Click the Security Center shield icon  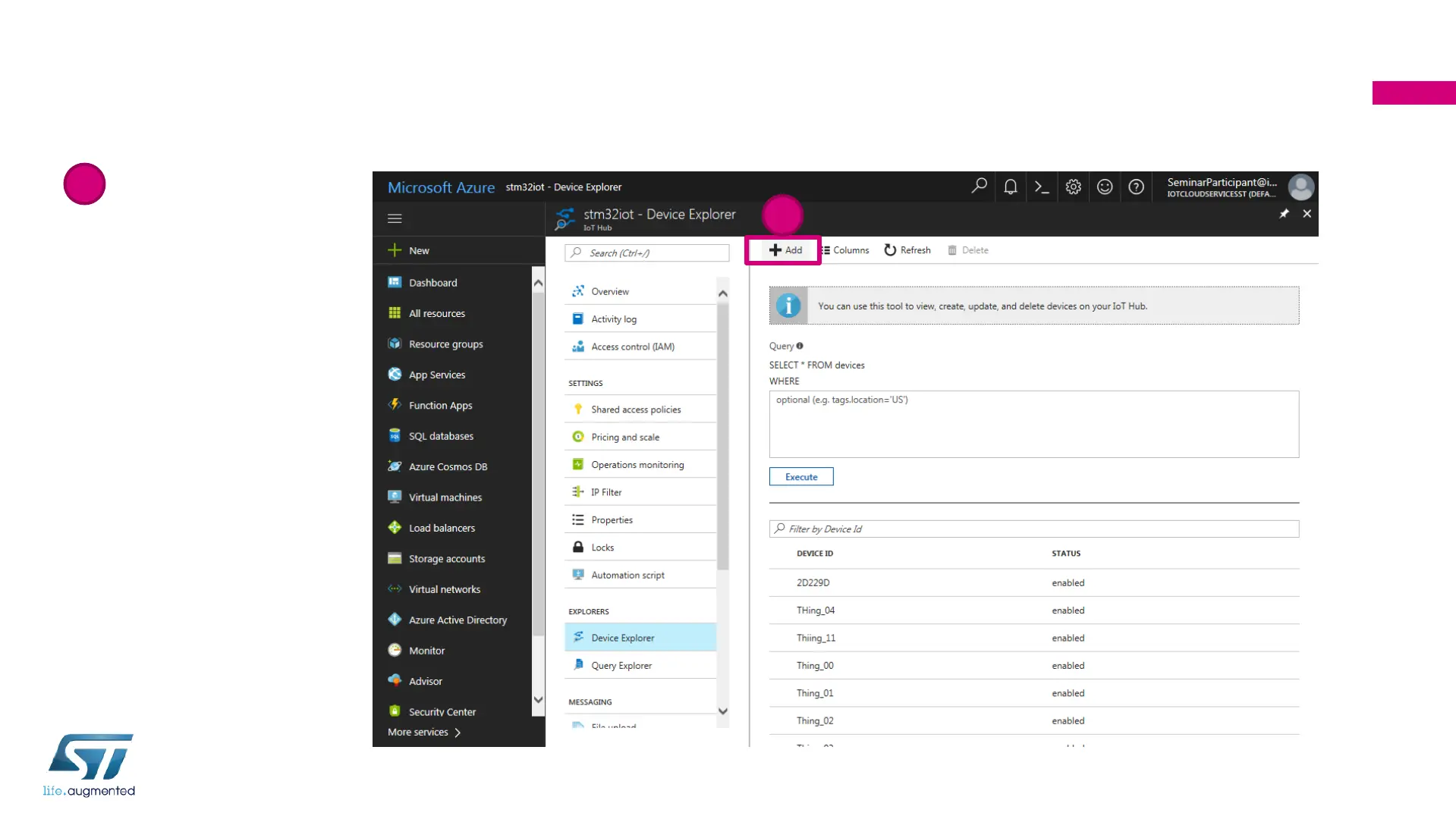(x=395, y=711)
